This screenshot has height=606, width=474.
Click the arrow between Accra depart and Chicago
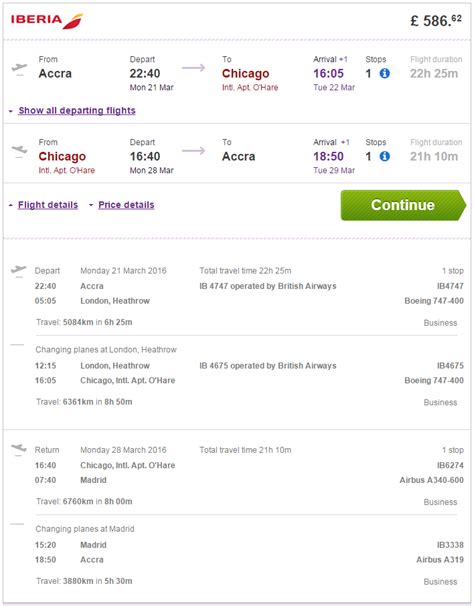point(193,68)
